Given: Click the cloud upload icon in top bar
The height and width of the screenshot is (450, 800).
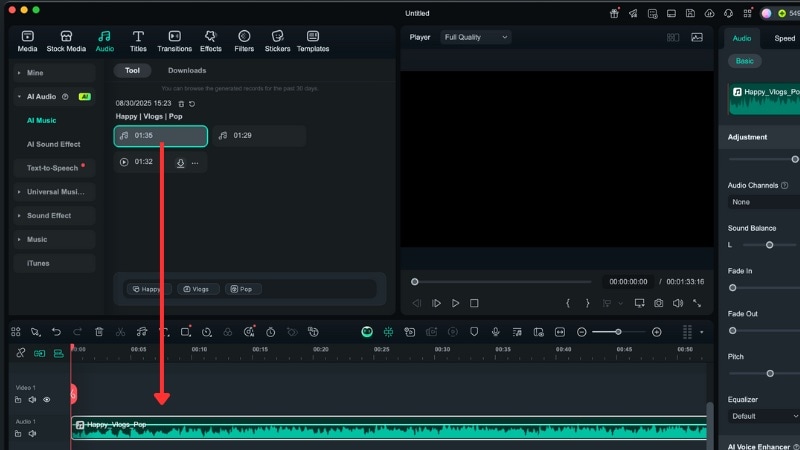Looking at the screenshot, I should click(x=709, y=13).
